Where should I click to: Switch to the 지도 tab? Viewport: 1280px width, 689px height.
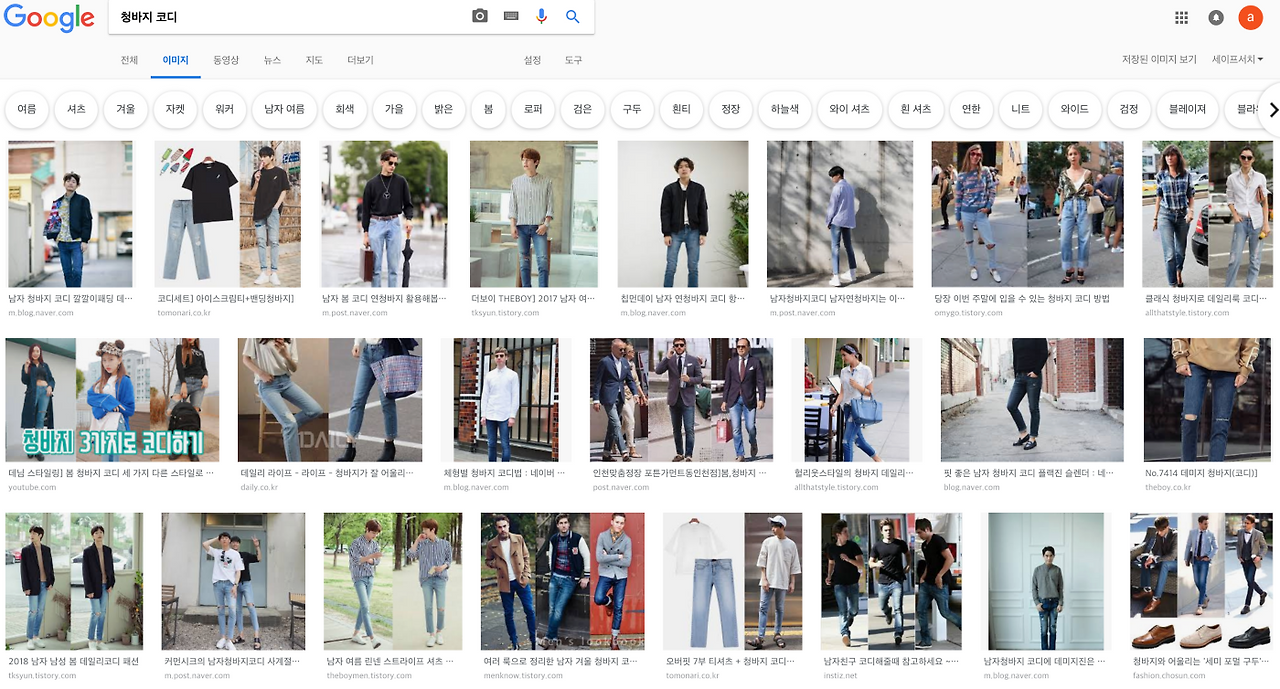pyautogui.click(x=314, y=60)
